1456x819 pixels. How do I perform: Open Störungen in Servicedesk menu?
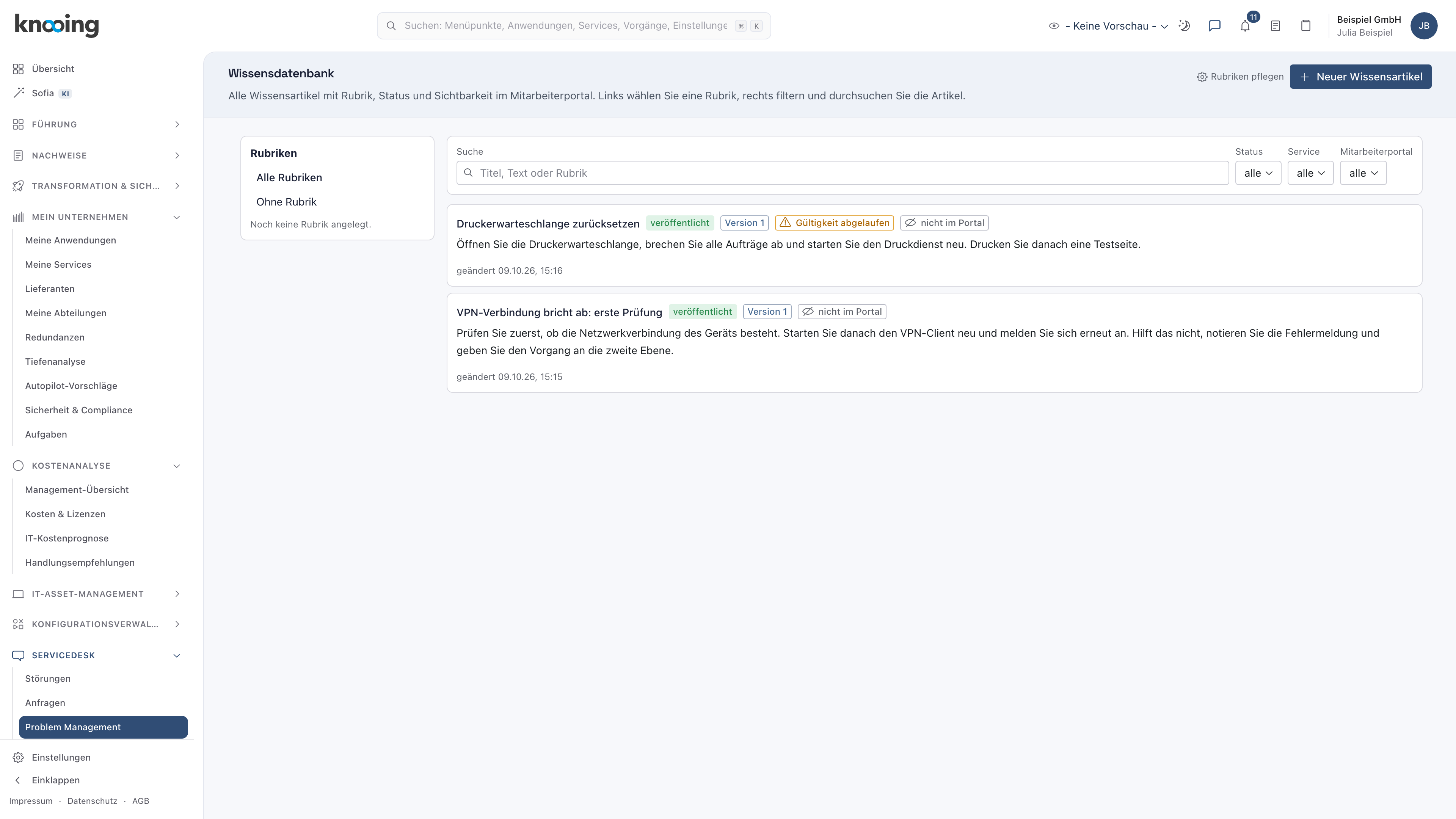coord(47,678)
